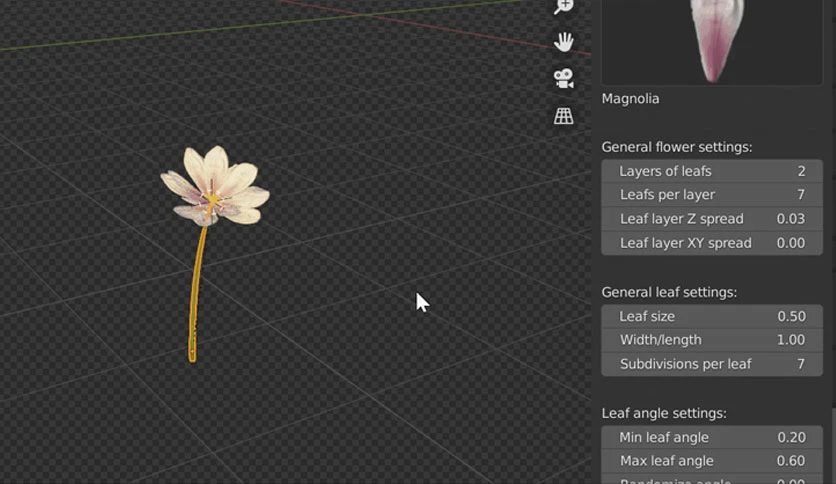This screenshot has height=484, width=836.
Task: Click the Magnolia petal thumbnail preview
Action: click(x=712, y=42)
